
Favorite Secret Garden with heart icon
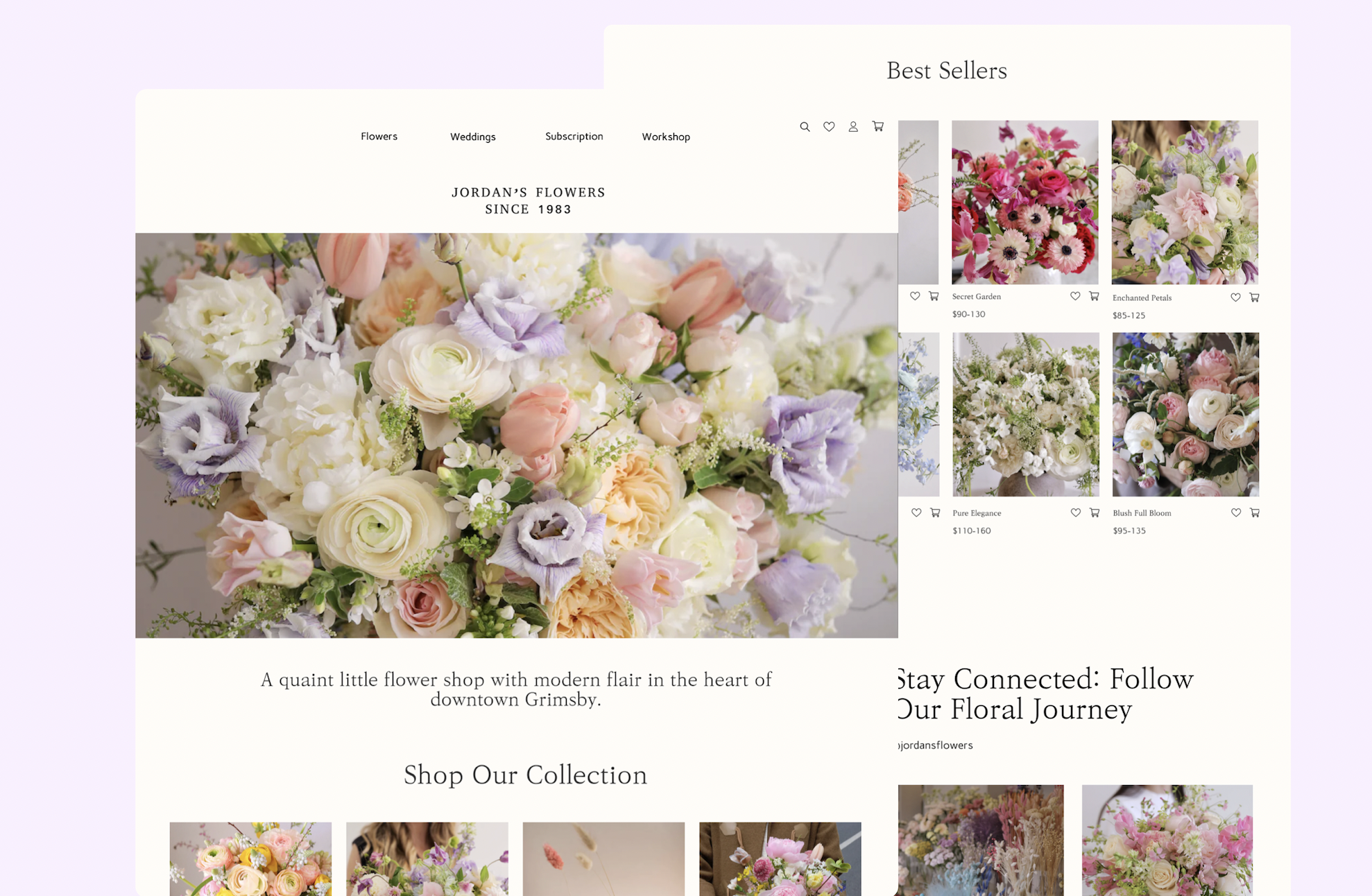pos(1075,296)
